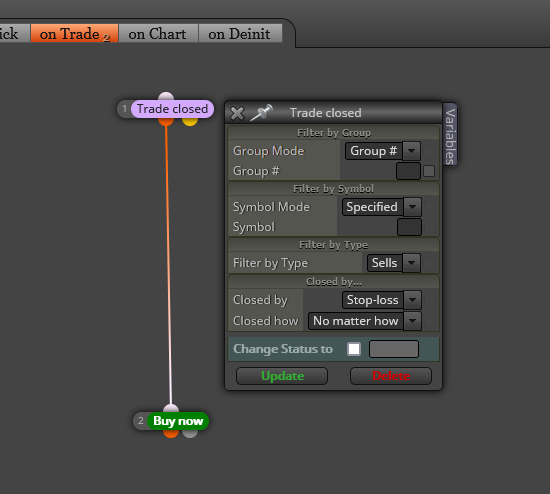550x494 pixels.
Task: Click the gray output connector of Buy now
Action: (x=190, y=434)
